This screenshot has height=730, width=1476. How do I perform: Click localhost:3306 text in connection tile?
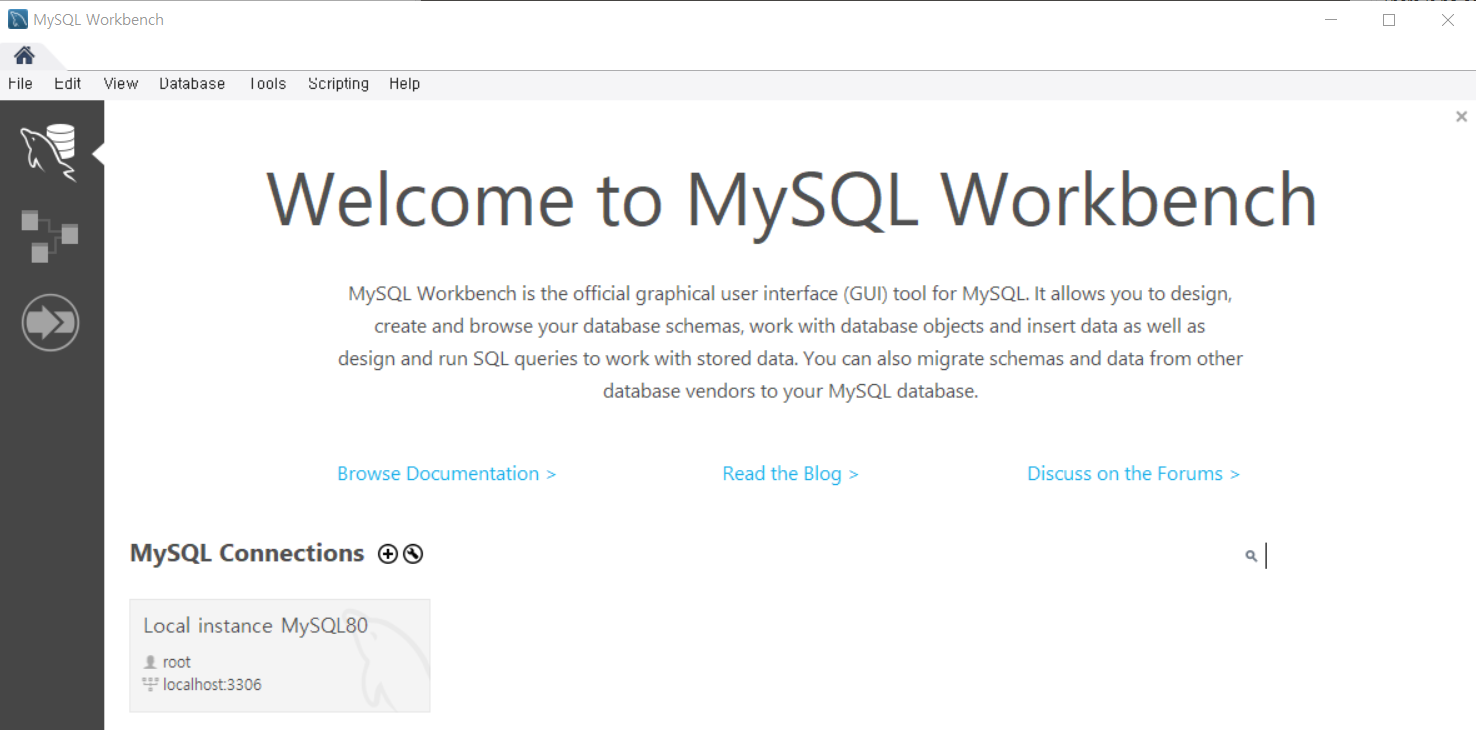click(x=212, y=685)
